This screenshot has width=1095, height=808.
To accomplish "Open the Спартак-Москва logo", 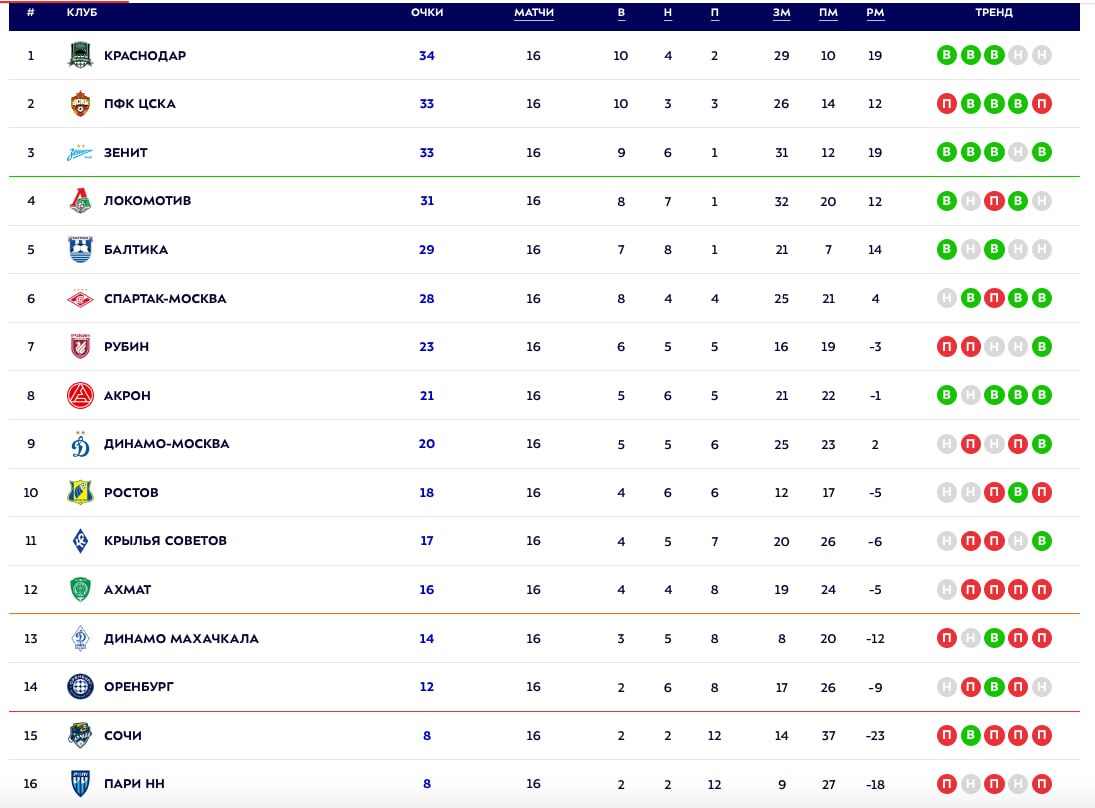I will point(80,299).
